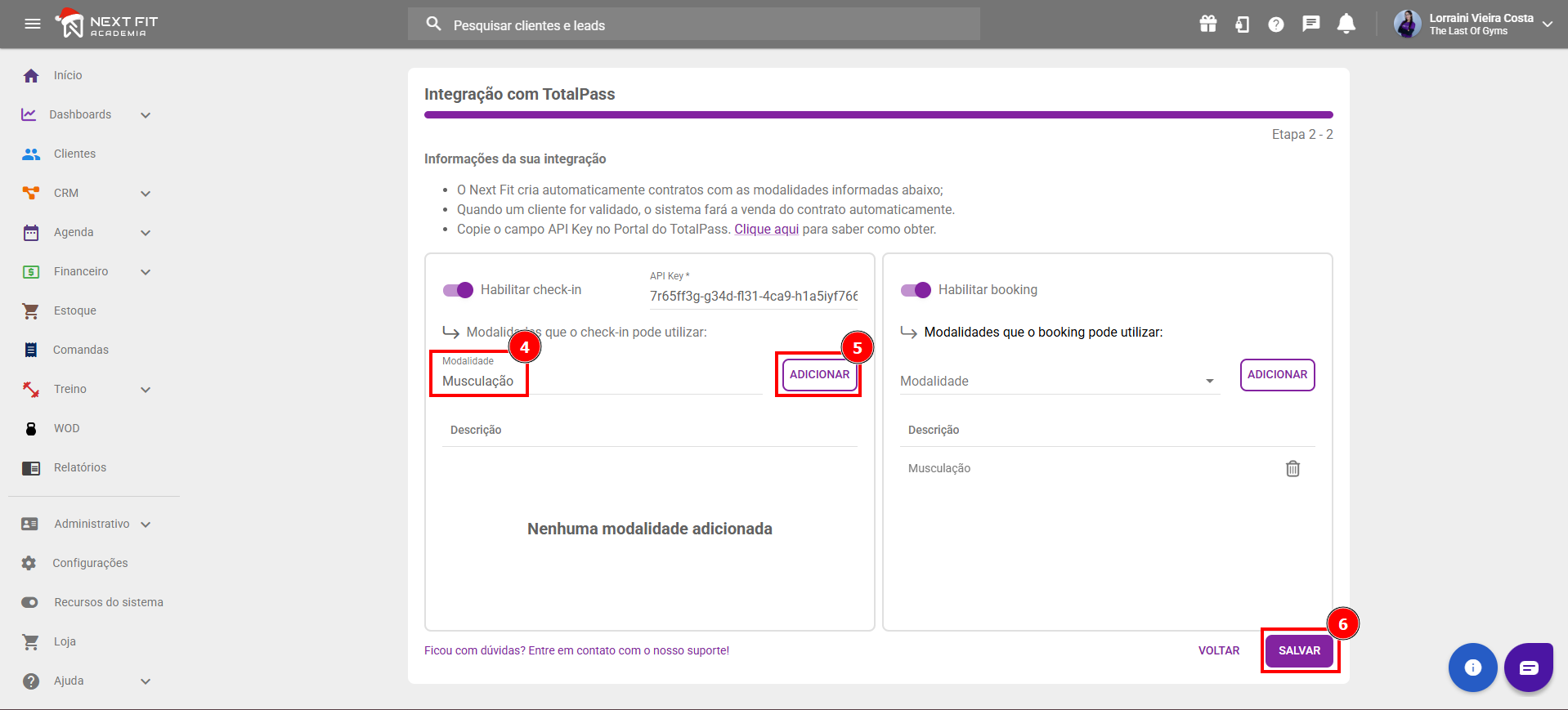Open the notifications bell icon
Screen dimensions: 1568x710
pos(1346,24)
